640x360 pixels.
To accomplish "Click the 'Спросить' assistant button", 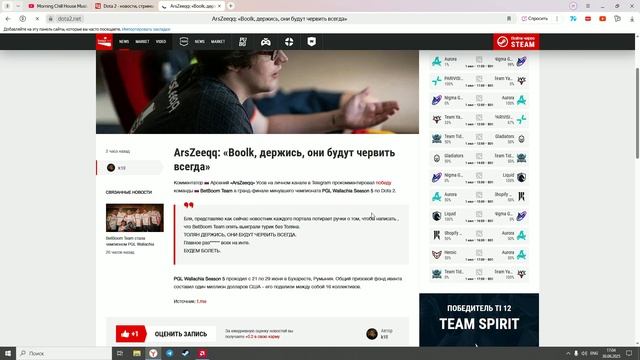I will coord(534,19).
